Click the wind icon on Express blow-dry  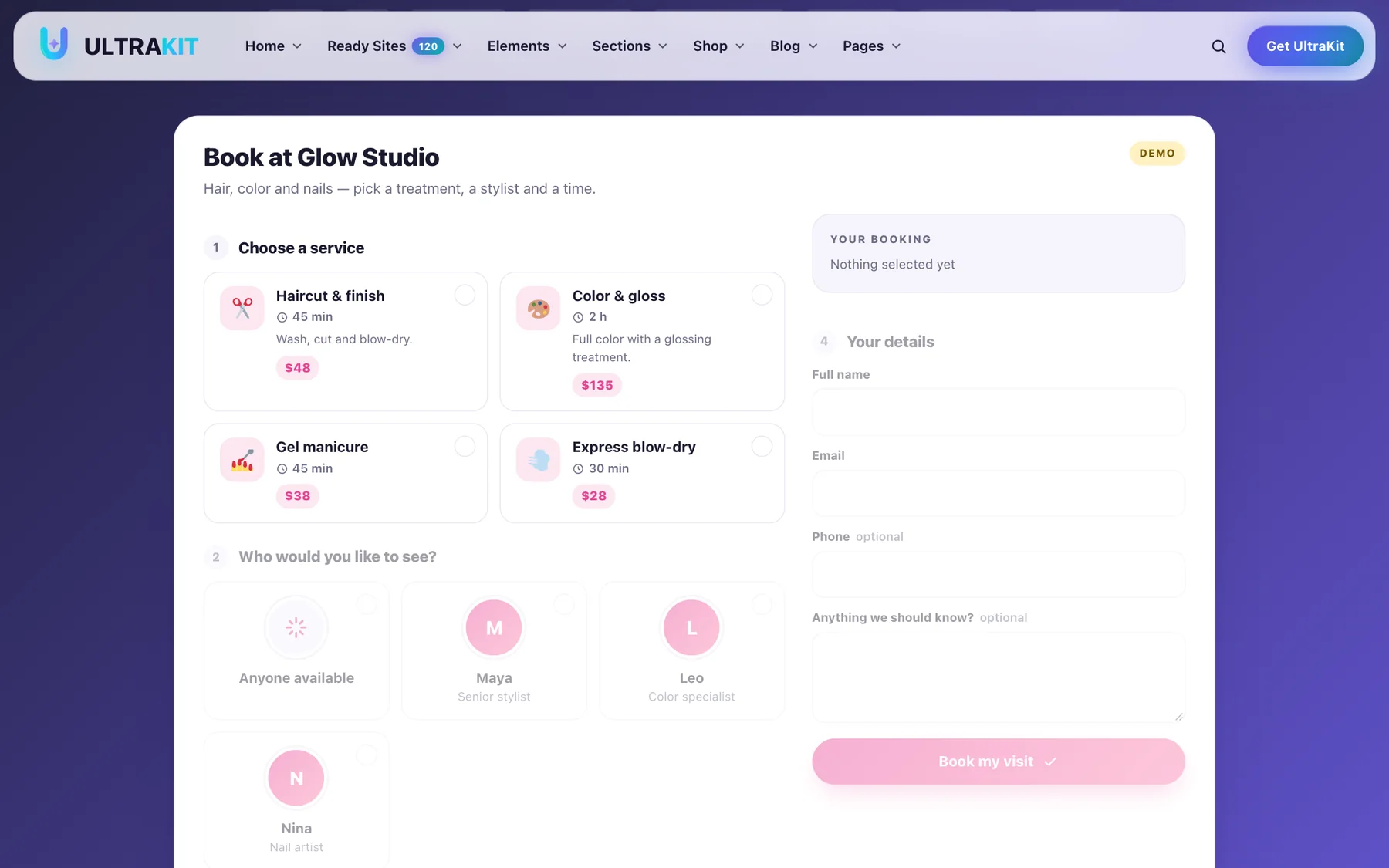pyautogui.click(x=539, y=460)
